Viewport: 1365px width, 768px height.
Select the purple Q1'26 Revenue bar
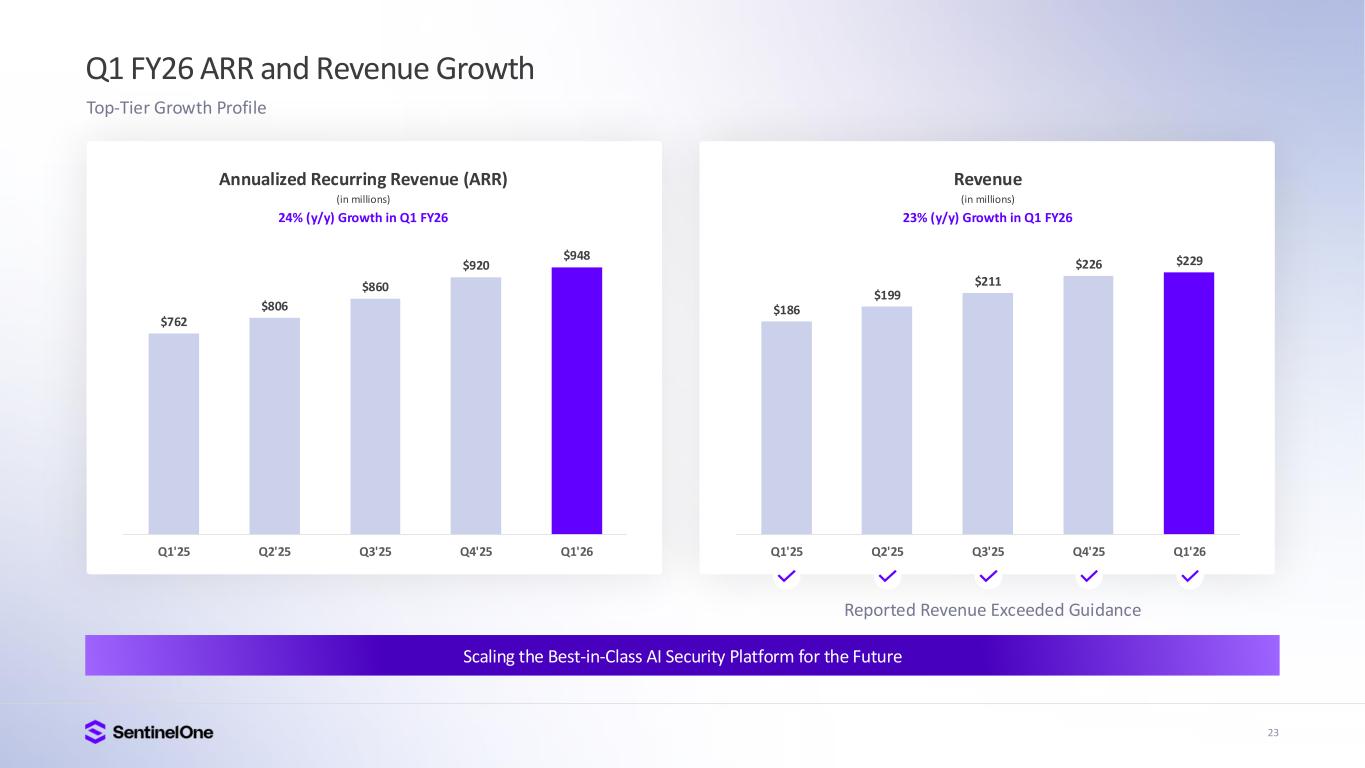point(1189,403)
